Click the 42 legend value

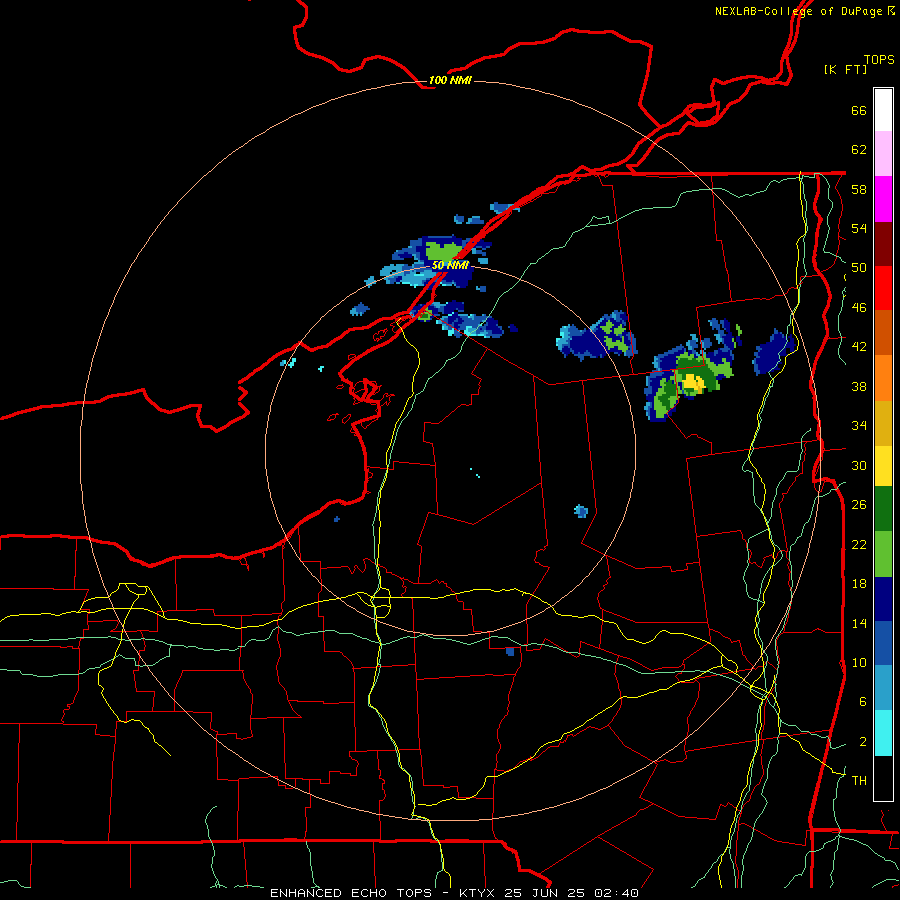coord(859,347)
